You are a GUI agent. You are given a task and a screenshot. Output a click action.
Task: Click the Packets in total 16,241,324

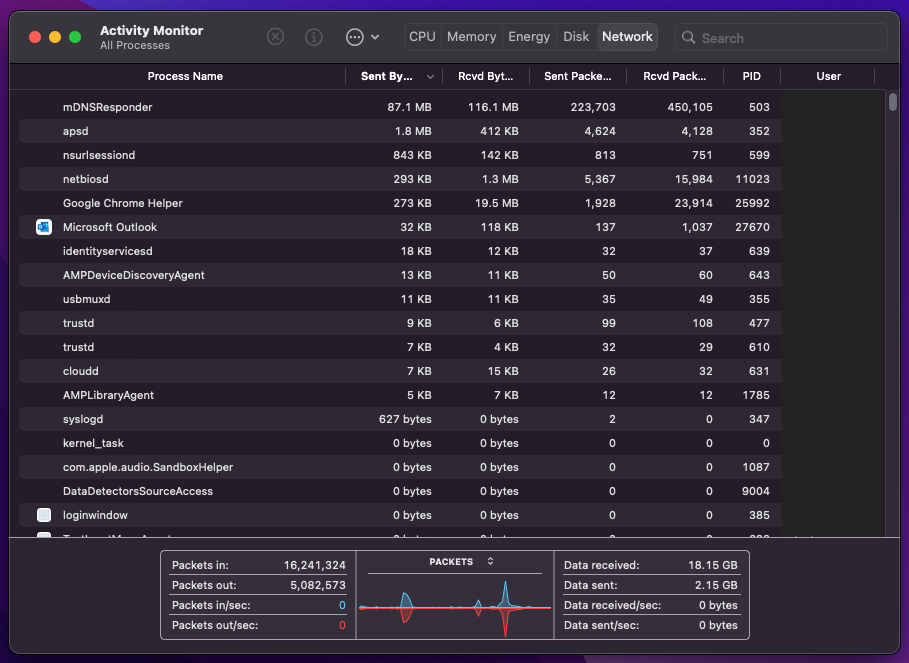tap(314, 565)
